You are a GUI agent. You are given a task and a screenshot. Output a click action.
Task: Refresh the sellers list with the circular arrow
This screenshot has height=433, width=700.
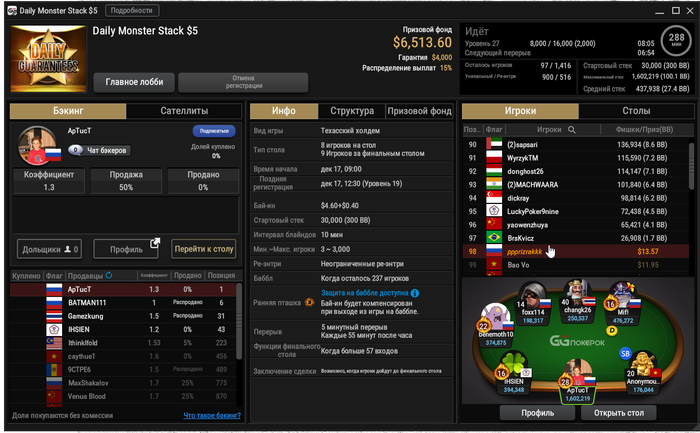click(x=108, y=275)
